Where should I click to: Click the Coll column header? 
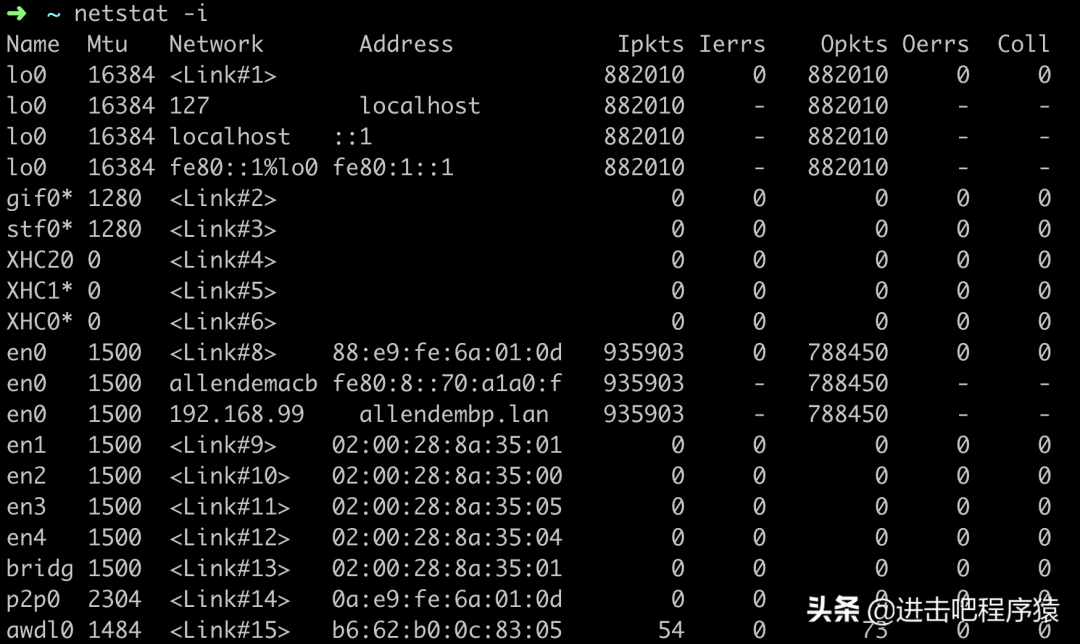tap(1023, 44)
